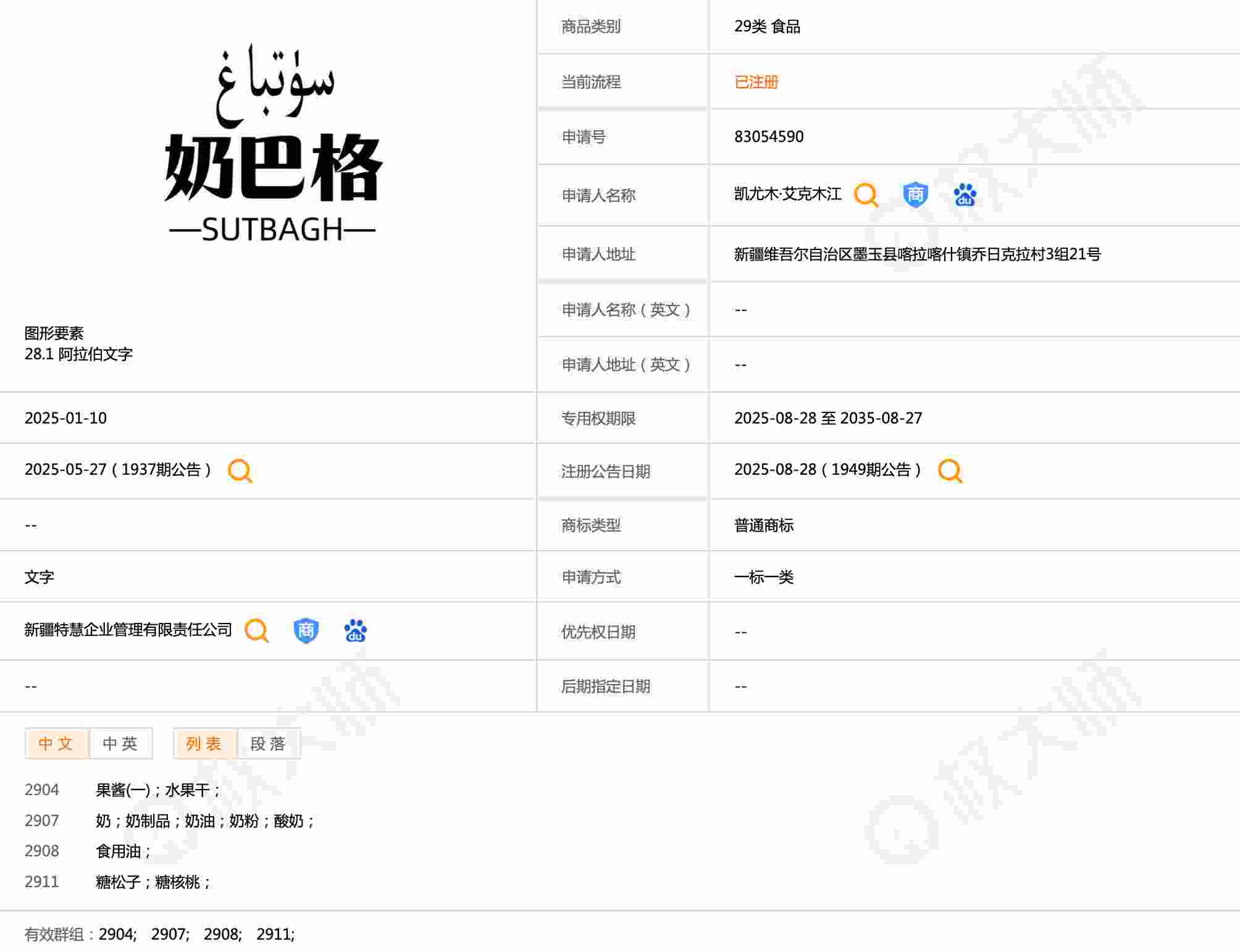1240x952 pixels.
Task: Click agency name 新疆特慧企业管理有限责任公司
Action: pos(128,630)
